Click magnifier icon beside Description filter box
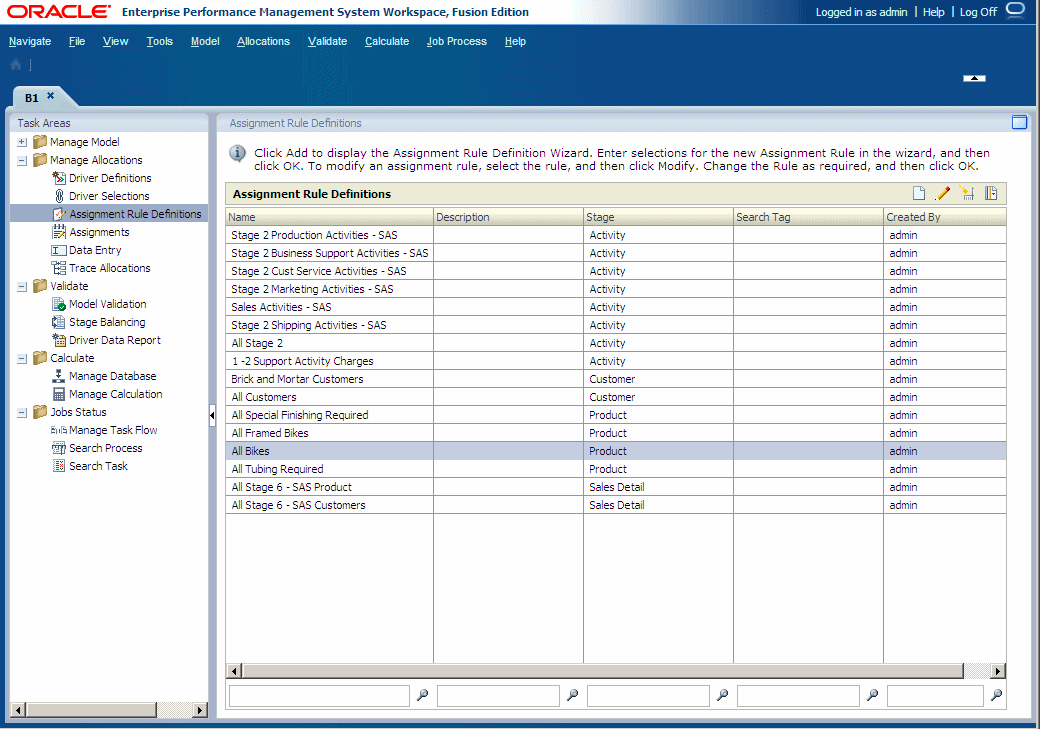This screenshot has height=729, width=1040. (x=572, y=695)
